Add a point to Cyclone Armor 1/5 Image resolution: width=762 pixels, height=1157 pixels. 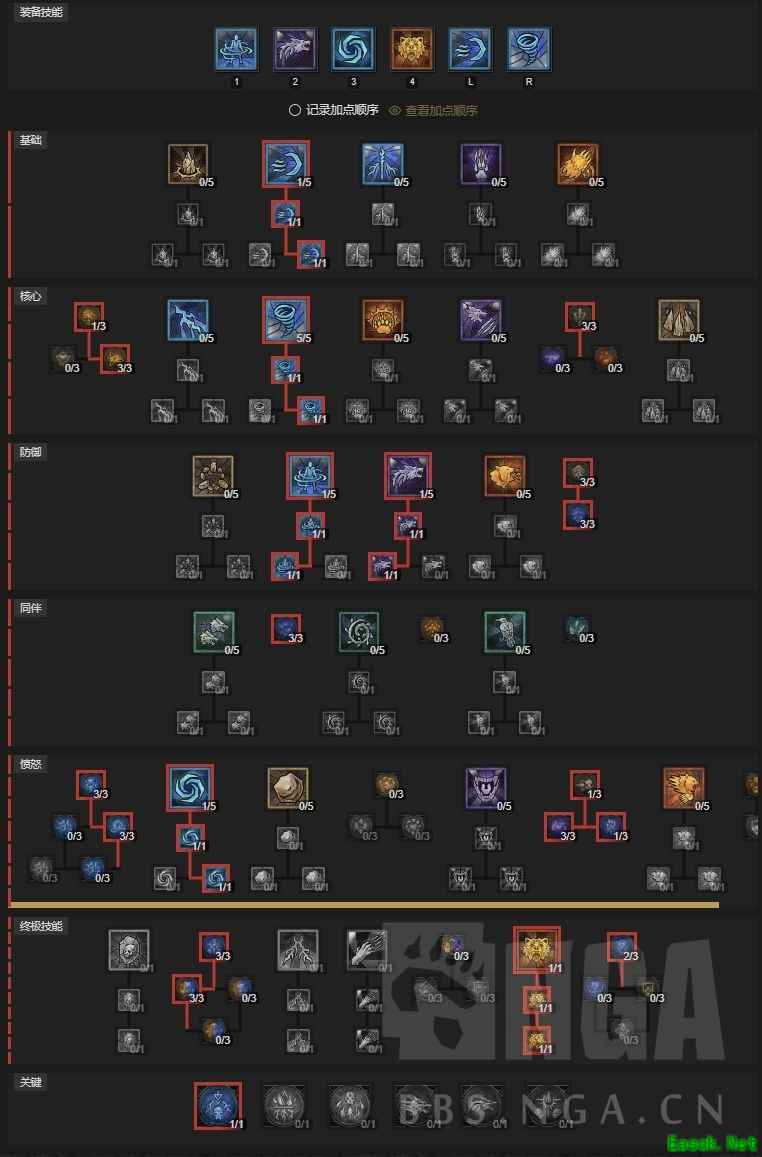click(x=310, y=477)
